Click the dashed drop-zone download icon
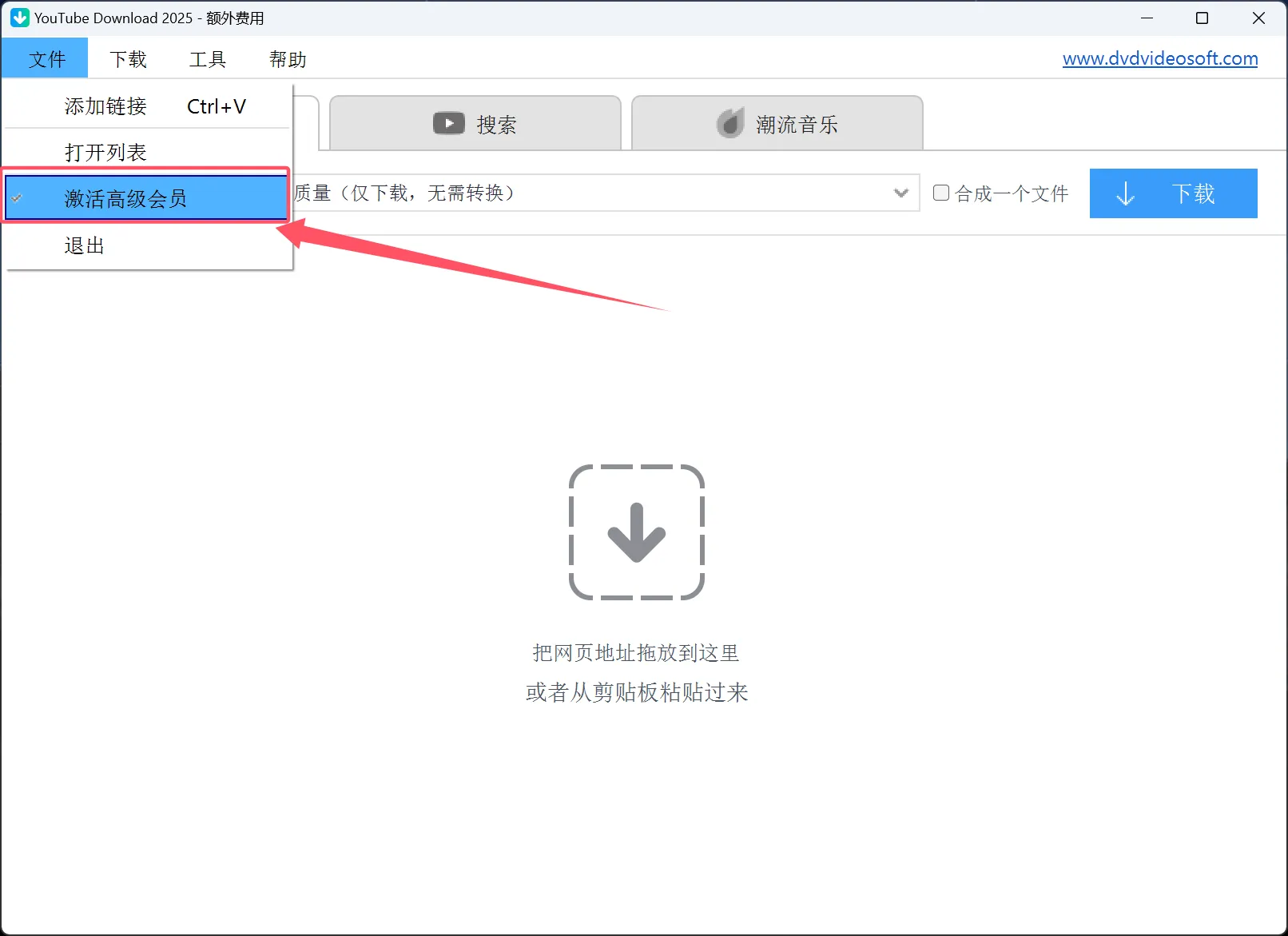 [x=636, y=532]
